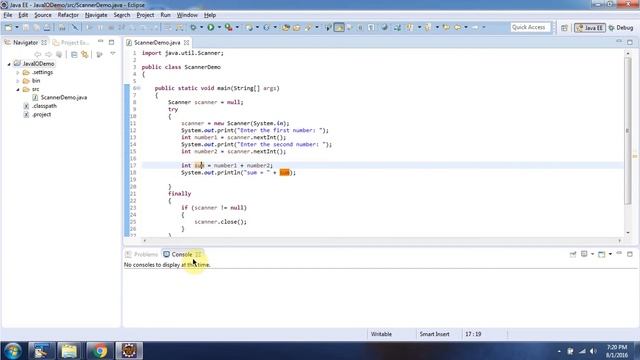640x360 pixels.
Task: Select the .classpath file
Action: pos(44,106)
